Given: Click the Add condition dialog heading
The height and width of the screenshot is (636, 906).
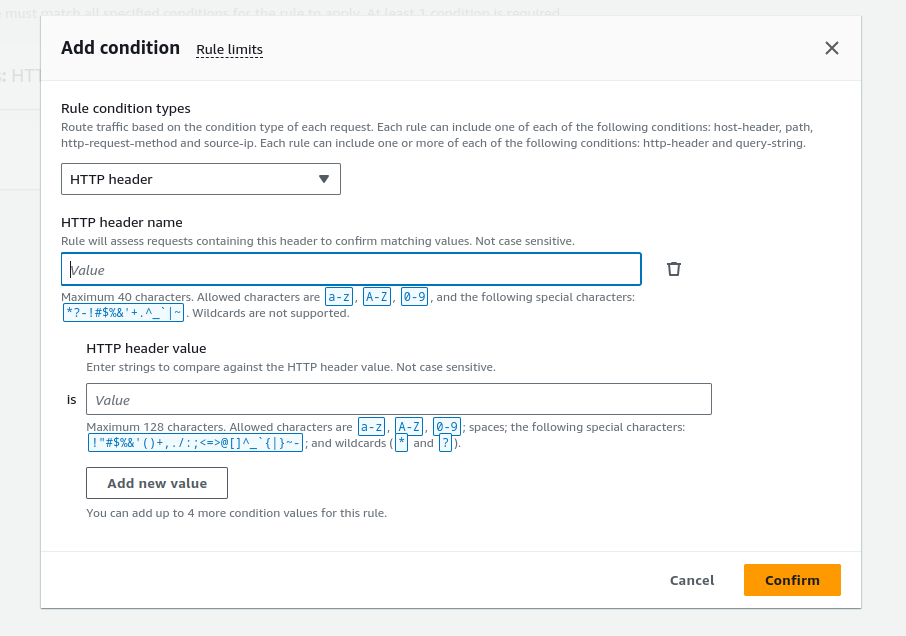Looking at the screenshot, I should click(x=120, y=48).
